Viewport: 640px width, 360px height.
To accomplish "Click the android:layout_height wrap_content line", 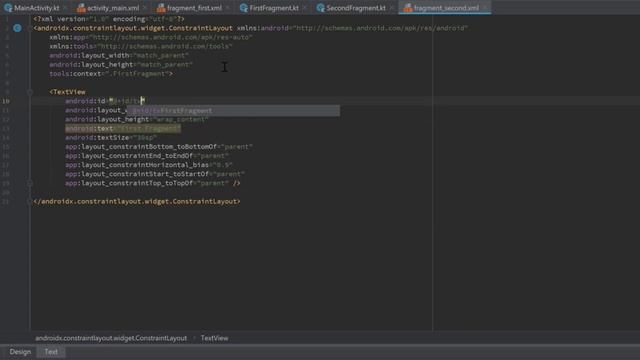I will pyautogui.click(x=137, y=119).
